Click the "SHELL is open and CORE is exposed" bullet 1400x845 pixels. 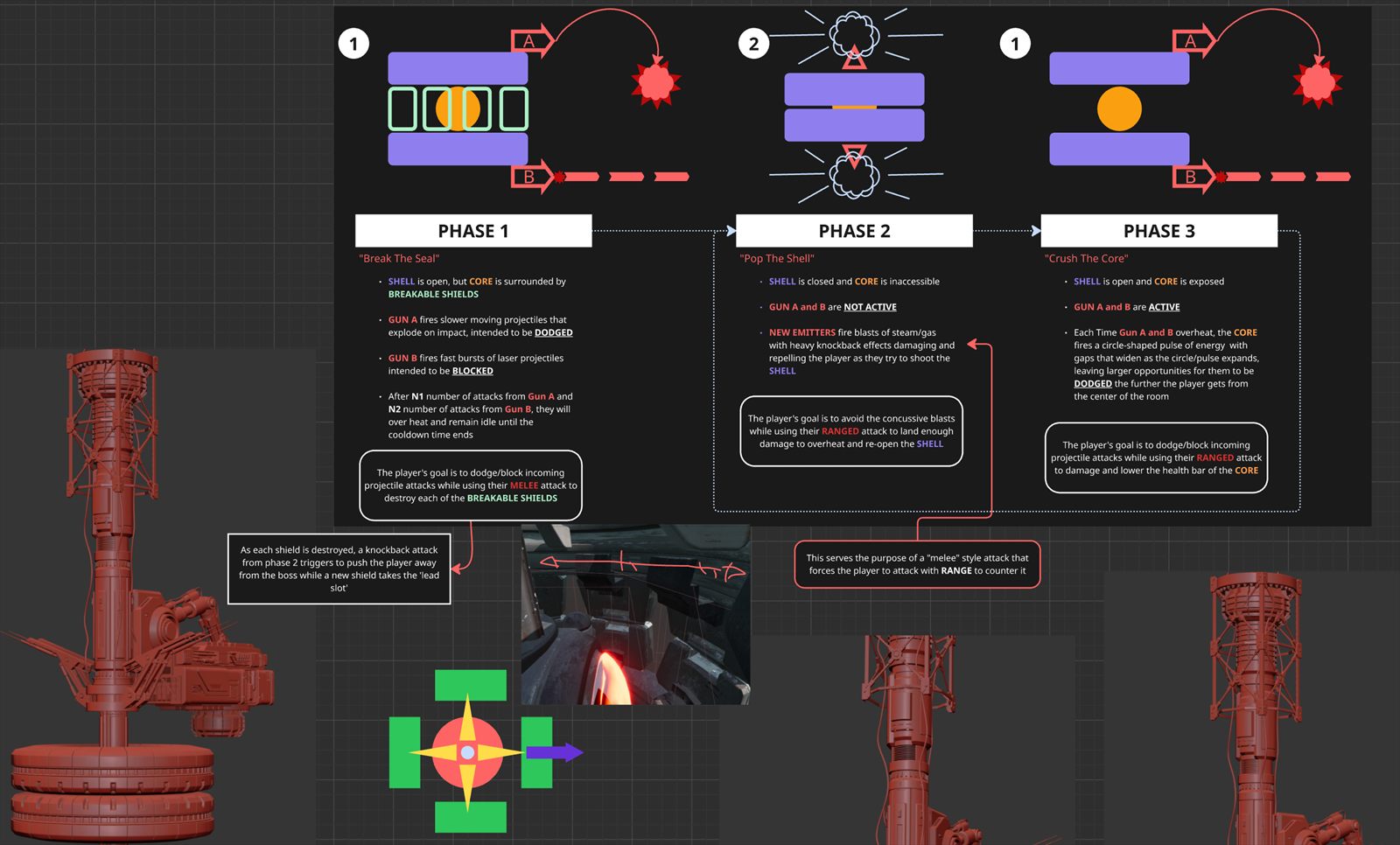coord(1149,282)
